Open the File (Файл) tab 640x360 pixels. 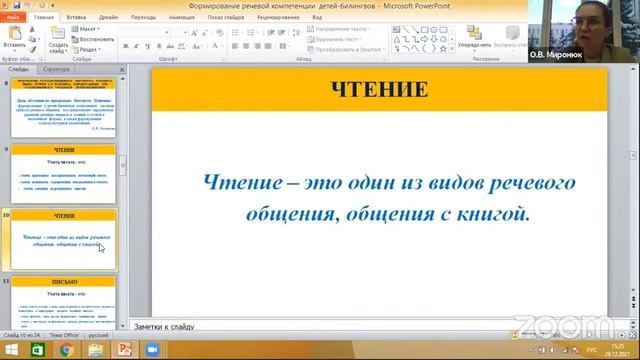[x=13, y=18]
